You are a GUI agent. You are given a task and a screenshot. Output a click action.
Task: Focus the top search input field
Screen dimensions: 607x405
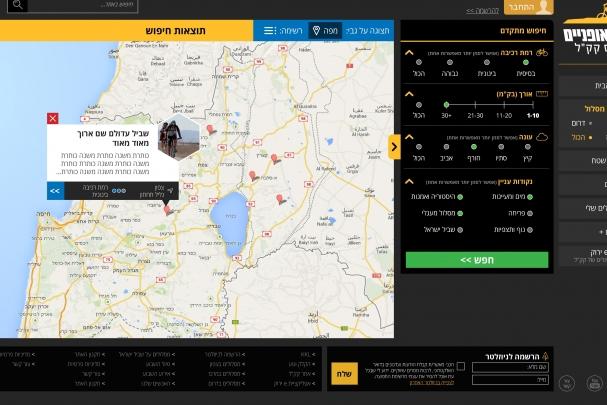[83, 5]
